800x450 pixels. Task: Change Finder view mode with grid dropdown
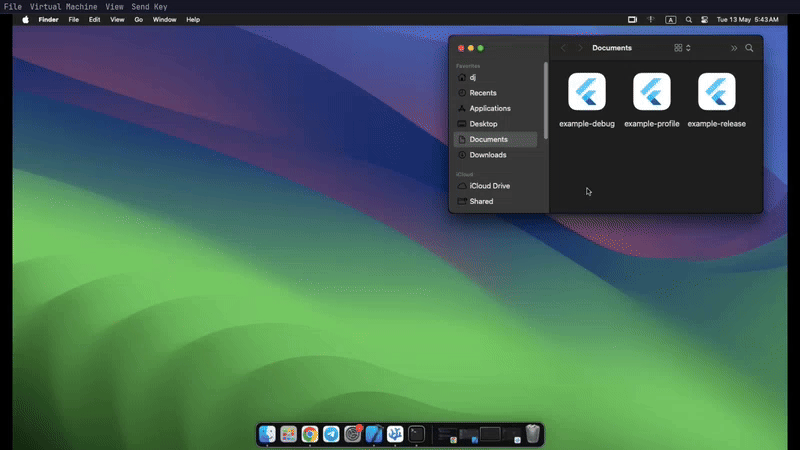(682, 48)
